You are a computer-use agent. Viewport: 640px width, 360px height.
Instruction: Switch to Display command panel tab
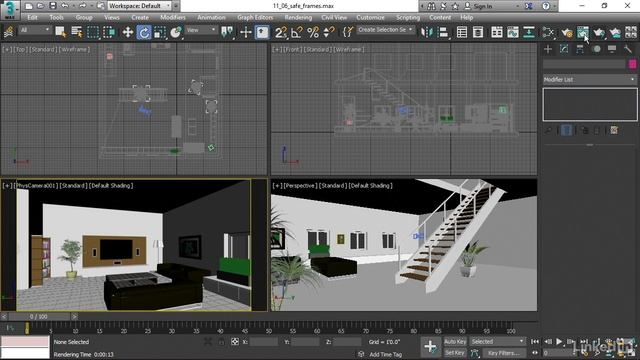(x=612, y=49)
